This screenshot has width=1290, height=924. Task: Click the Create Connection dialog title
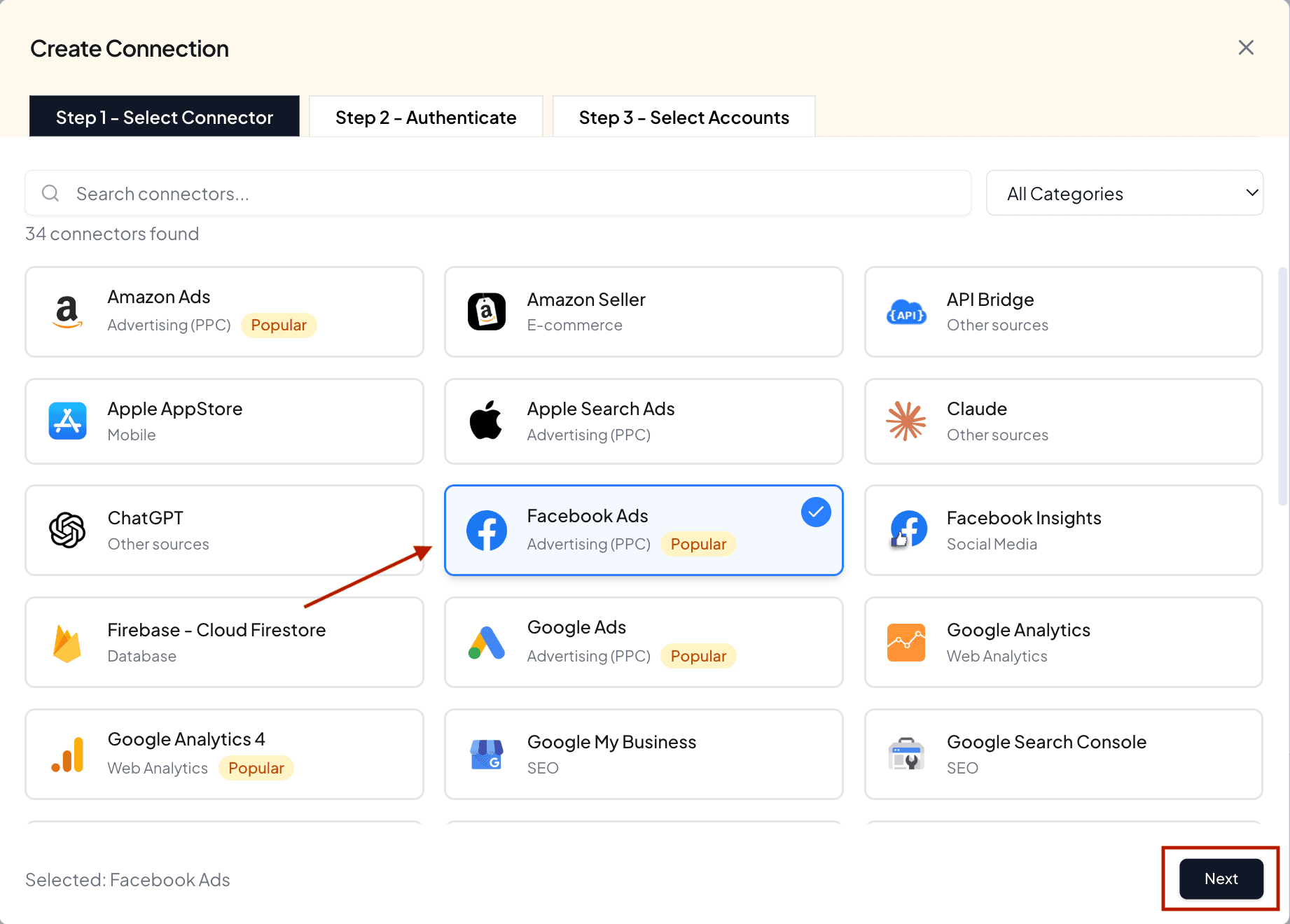pyautogui.click(x=130, y=48)
